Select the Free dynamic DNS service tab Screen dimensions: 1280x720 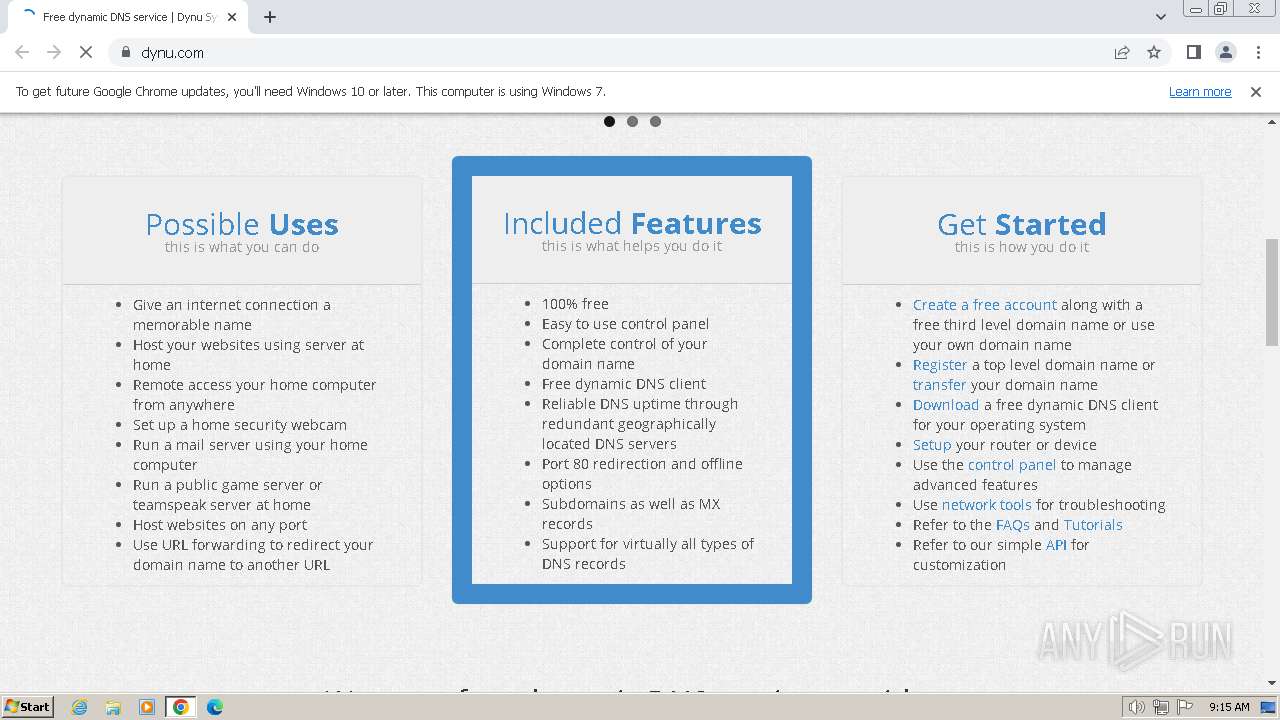coord(130,17)
